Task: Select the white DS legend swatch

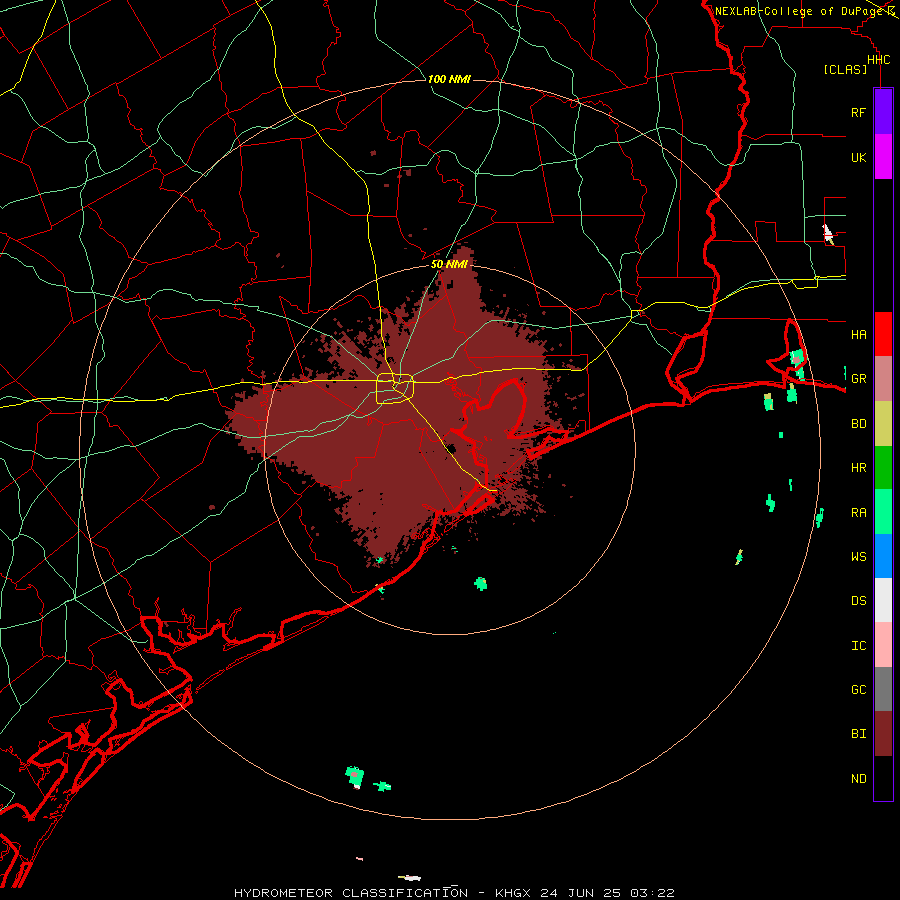Action: tap(883, 600)
